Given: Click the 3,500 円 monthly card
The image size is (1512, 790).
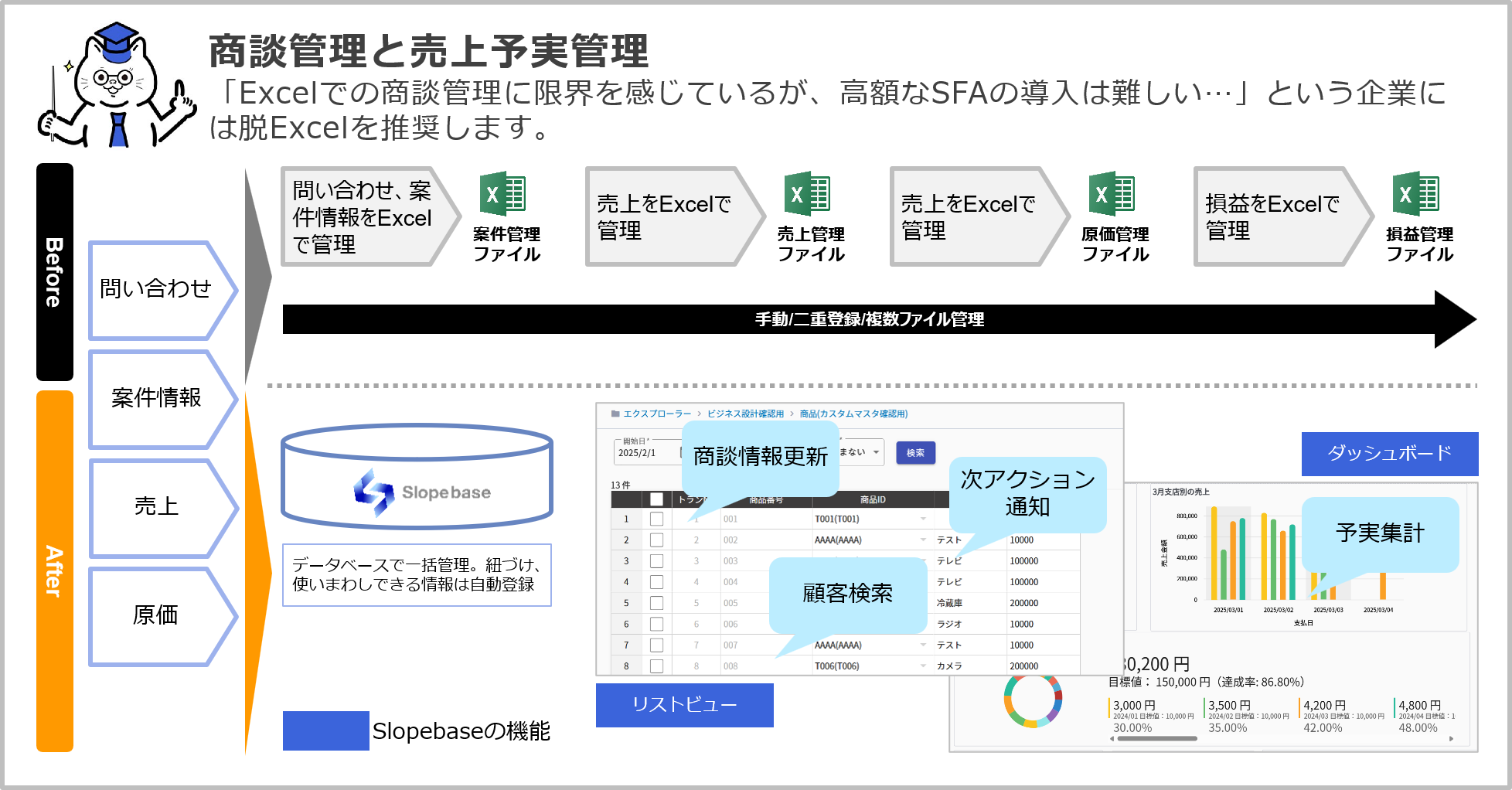Looking at the screenshot, I should tap(1247, 716).
